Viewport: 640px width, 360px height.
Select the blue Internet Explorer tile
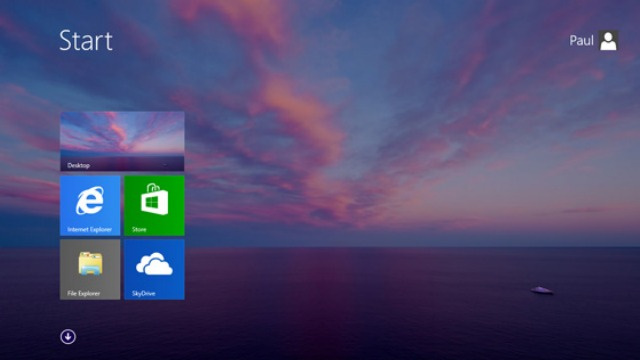90,205
